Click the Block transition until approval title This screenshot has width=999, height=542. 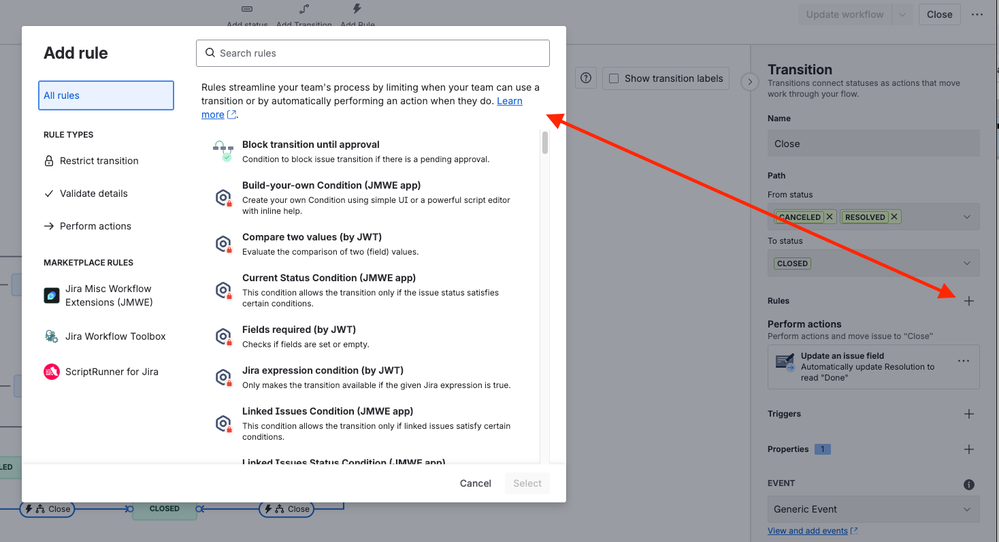coord(310,145)
